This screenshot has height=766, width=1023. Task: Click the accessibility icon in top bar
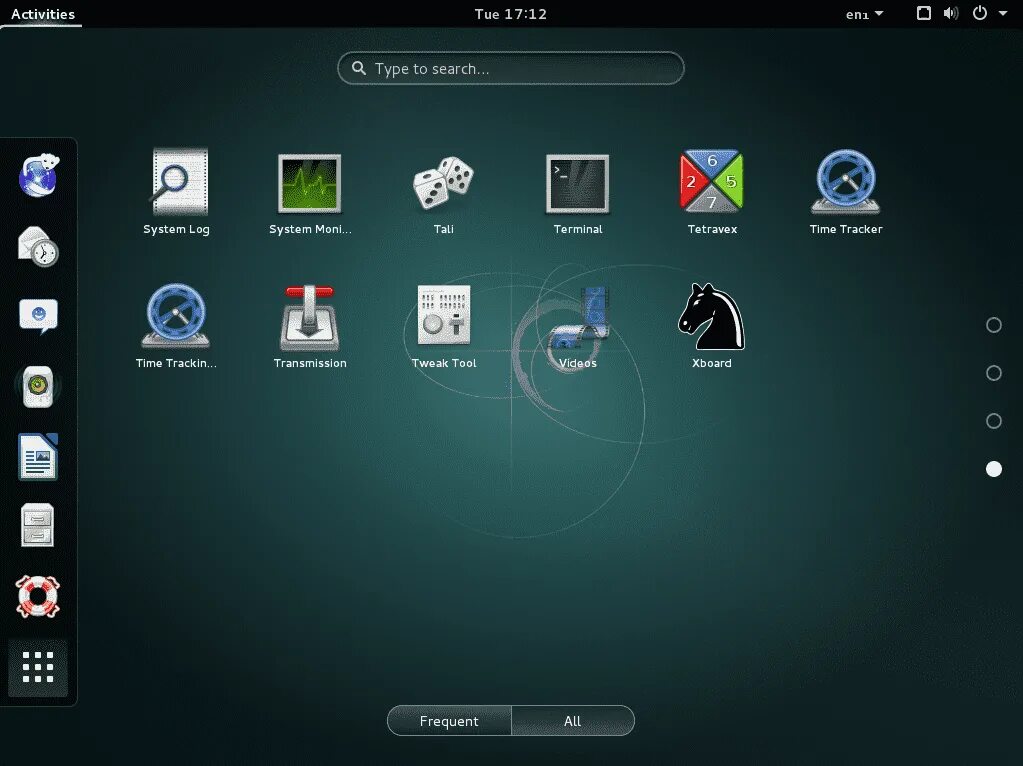[x=923, y=13]
